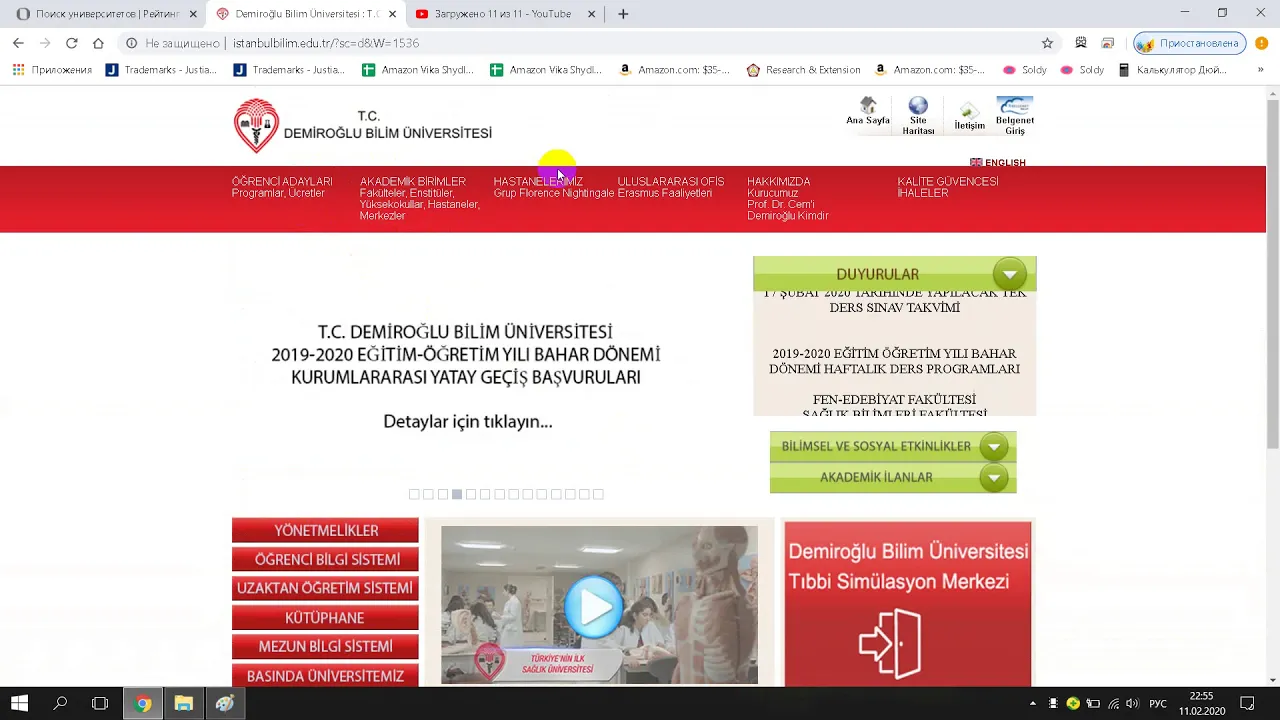Expand AKADEMİK İLANLAR section
This screenshot has width=1280, height=720.
click(x=993, y=478)
